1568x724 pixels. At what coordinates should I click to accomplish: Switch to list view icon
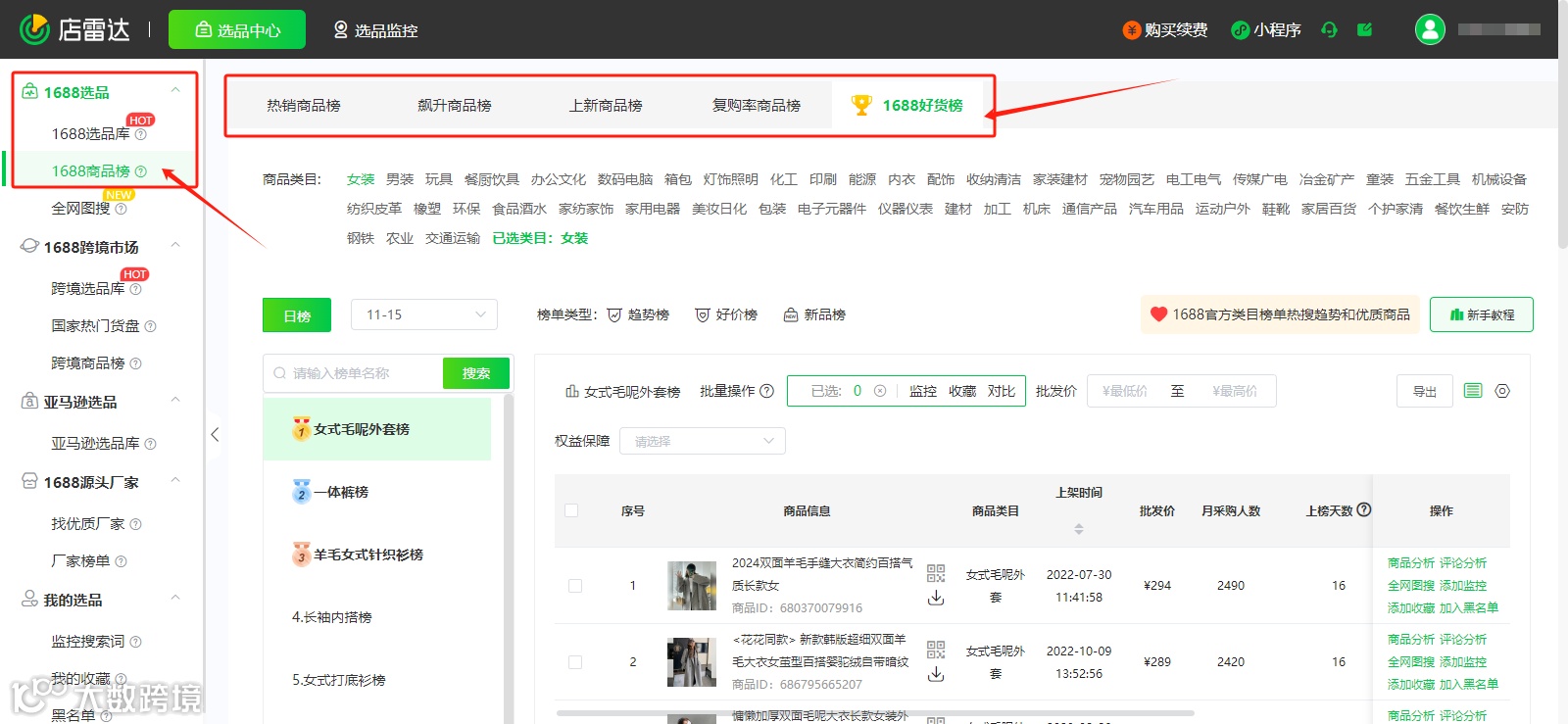[x=1473, y=391]
